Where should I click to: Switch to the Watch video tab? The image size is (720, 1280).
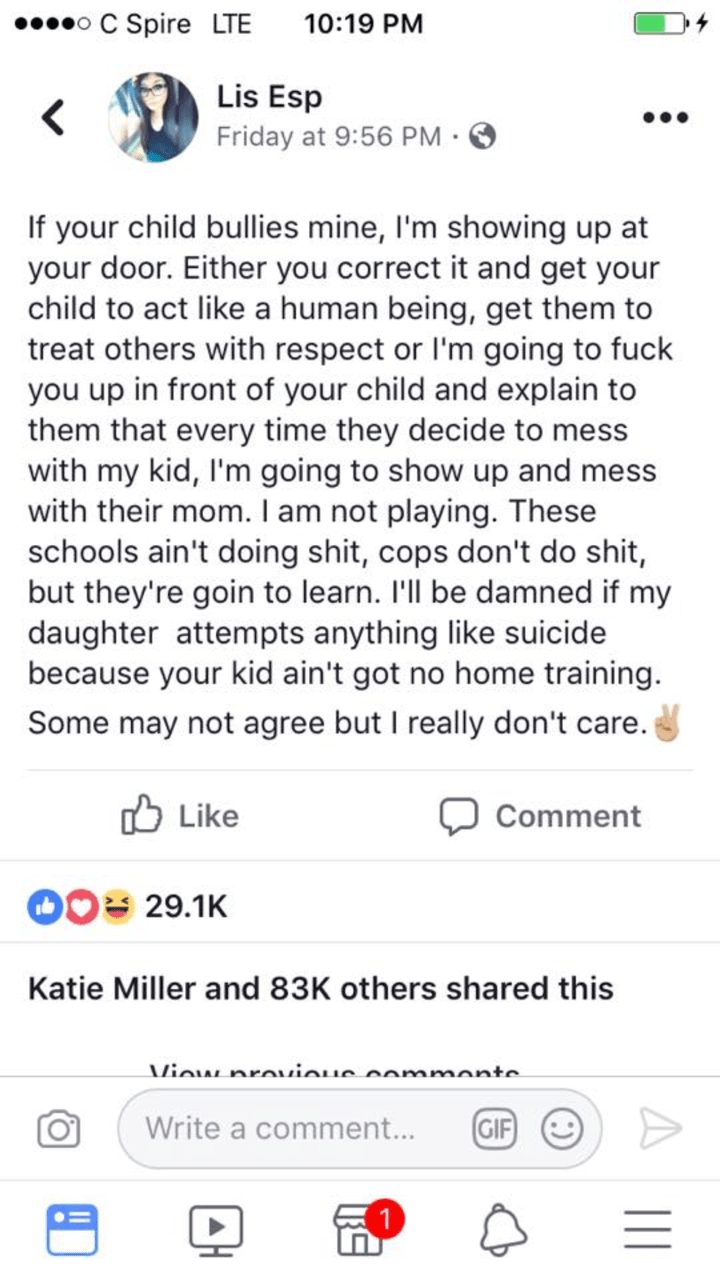(217, 1229)
